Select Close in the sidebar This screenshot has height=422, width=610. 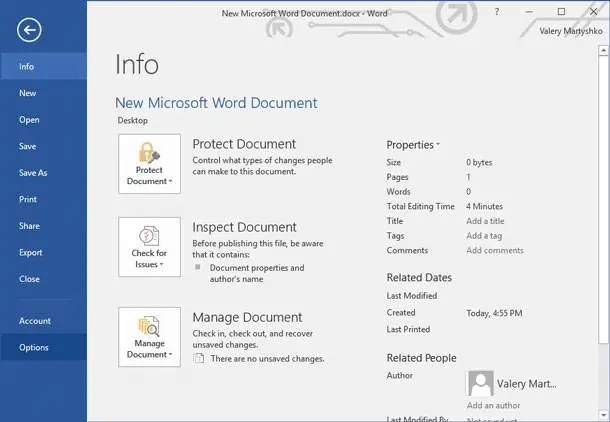(43, 279)
